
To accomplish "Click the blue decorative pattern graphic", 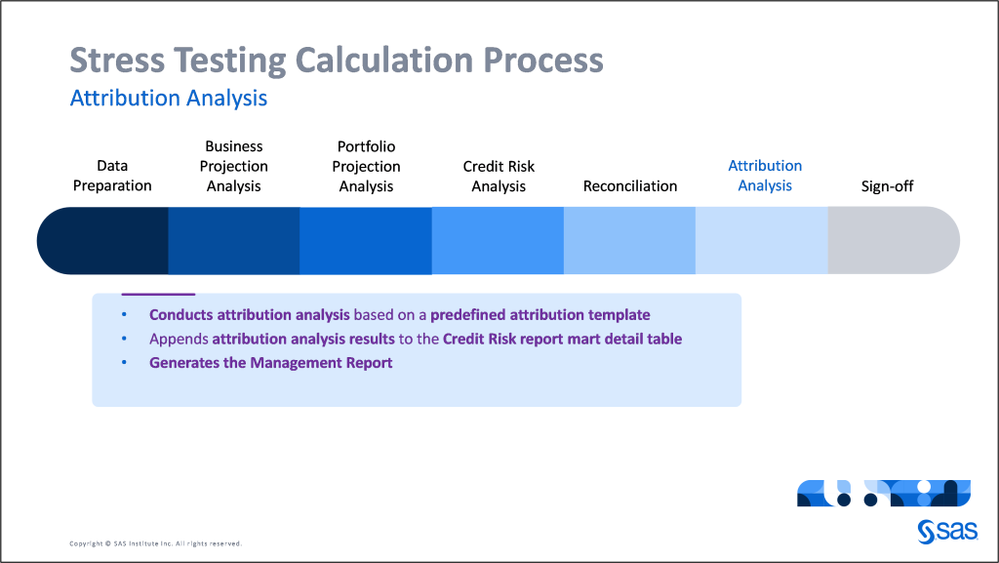I will pos(883,493).
